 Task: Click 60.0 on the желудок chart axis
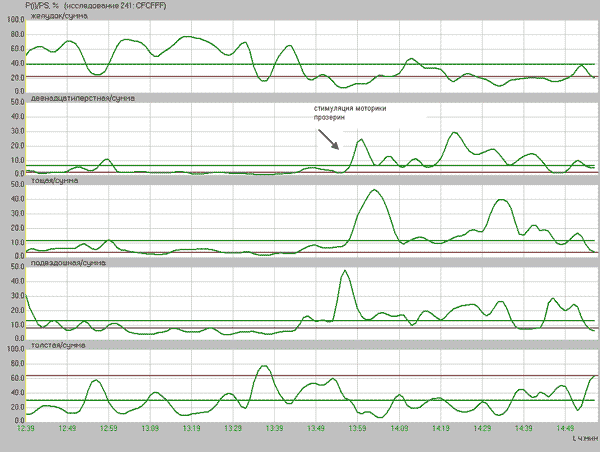[x=17, y=49]
